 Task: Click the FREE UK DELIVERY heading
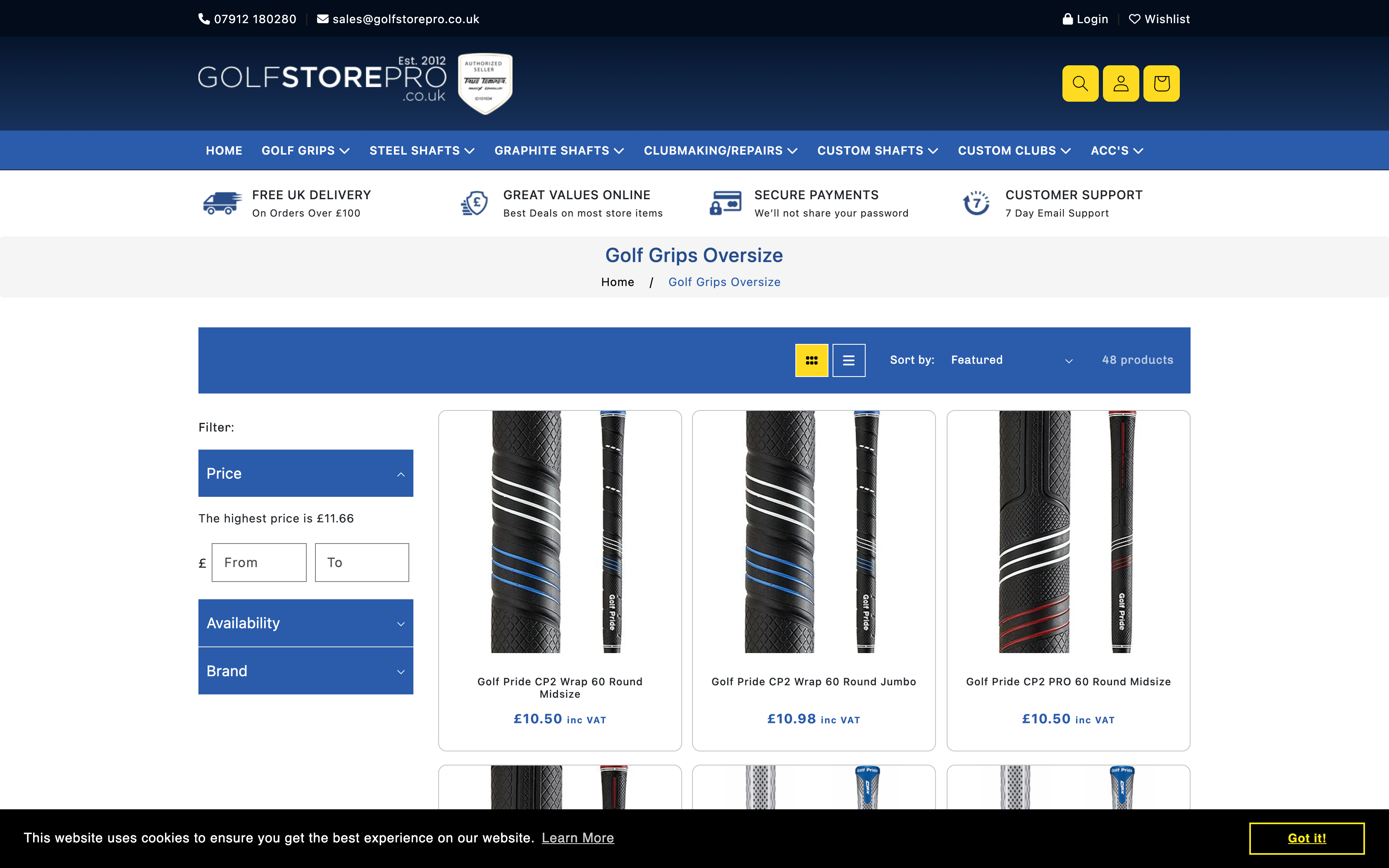click(312, 195)
